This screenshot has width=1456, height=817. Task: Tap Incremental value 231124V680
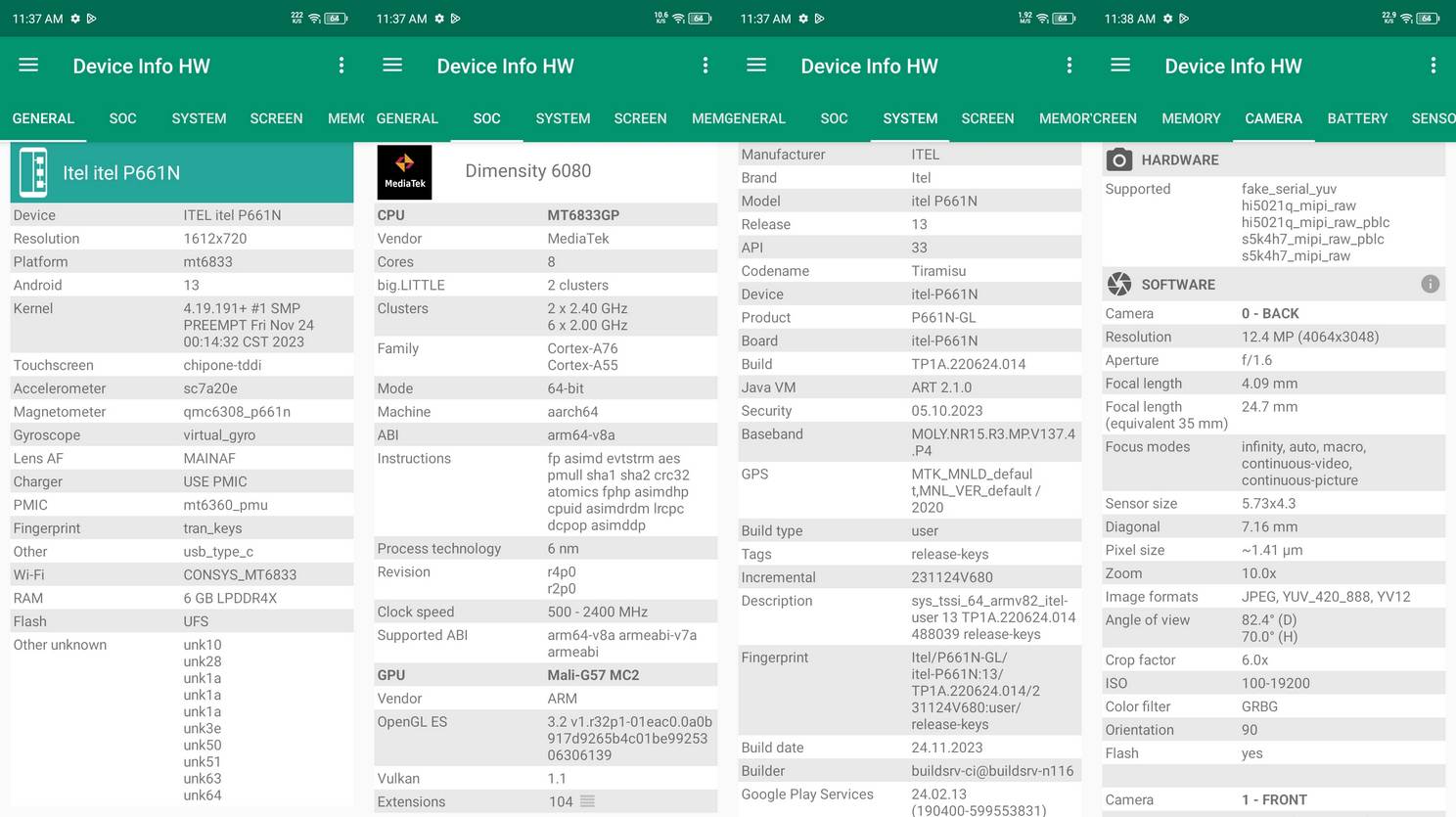point(952,577)
